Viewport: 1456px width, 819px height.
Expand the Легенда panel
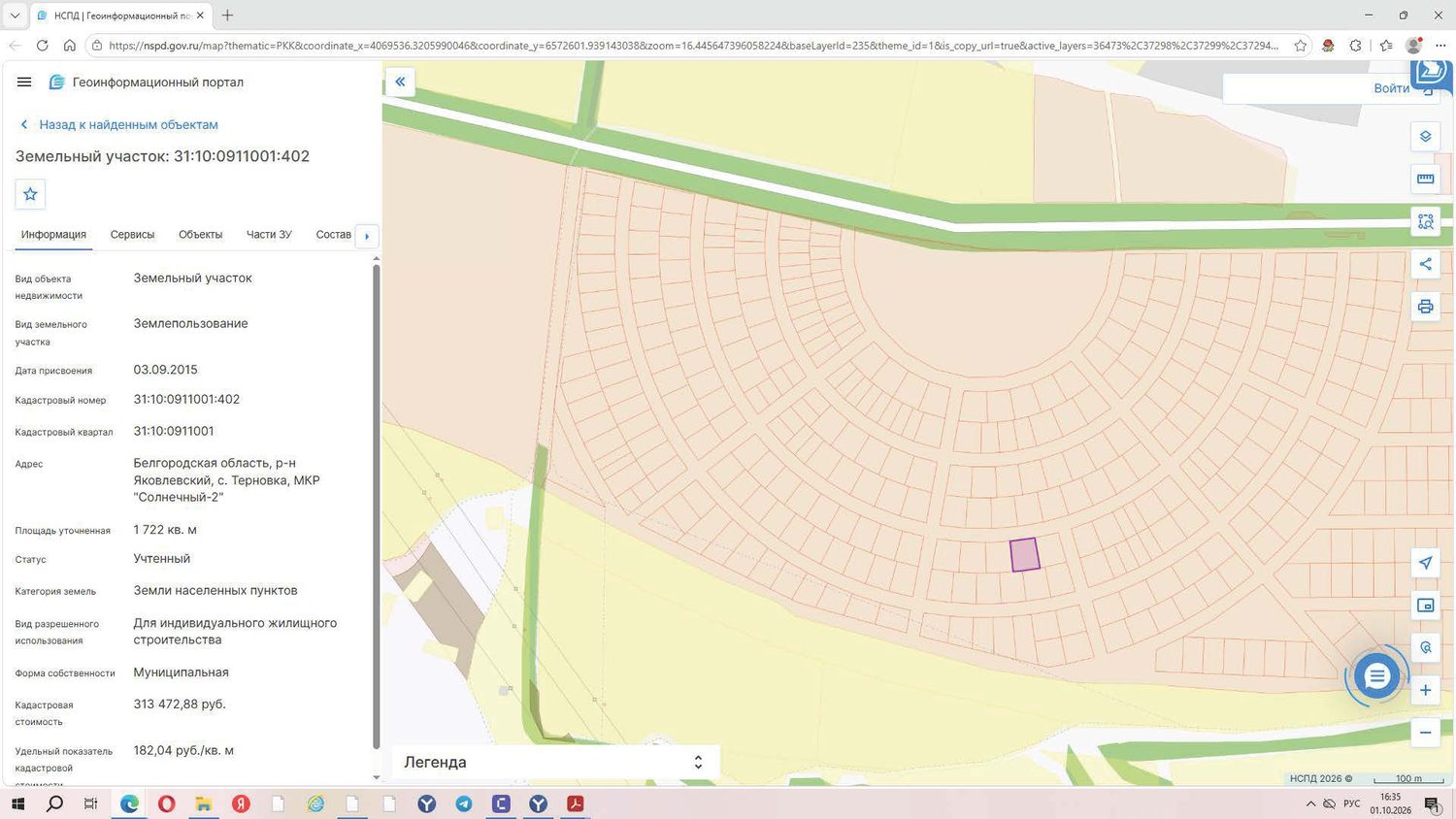tap(556, 762)
